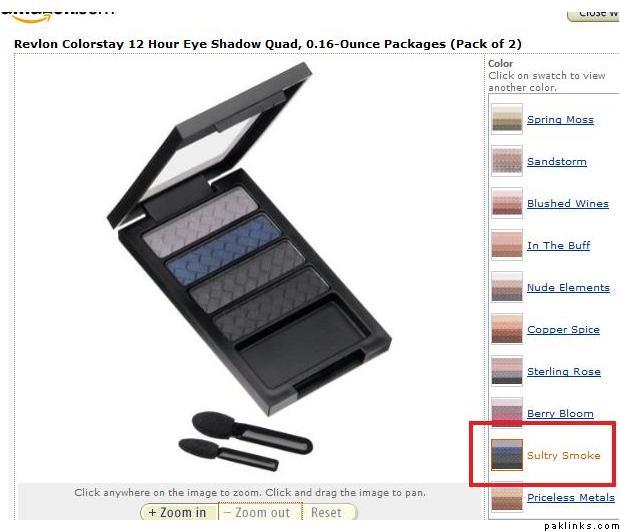Open the Sandstorm color link
This screenshot has width=620, height=532.
[557, 161]
